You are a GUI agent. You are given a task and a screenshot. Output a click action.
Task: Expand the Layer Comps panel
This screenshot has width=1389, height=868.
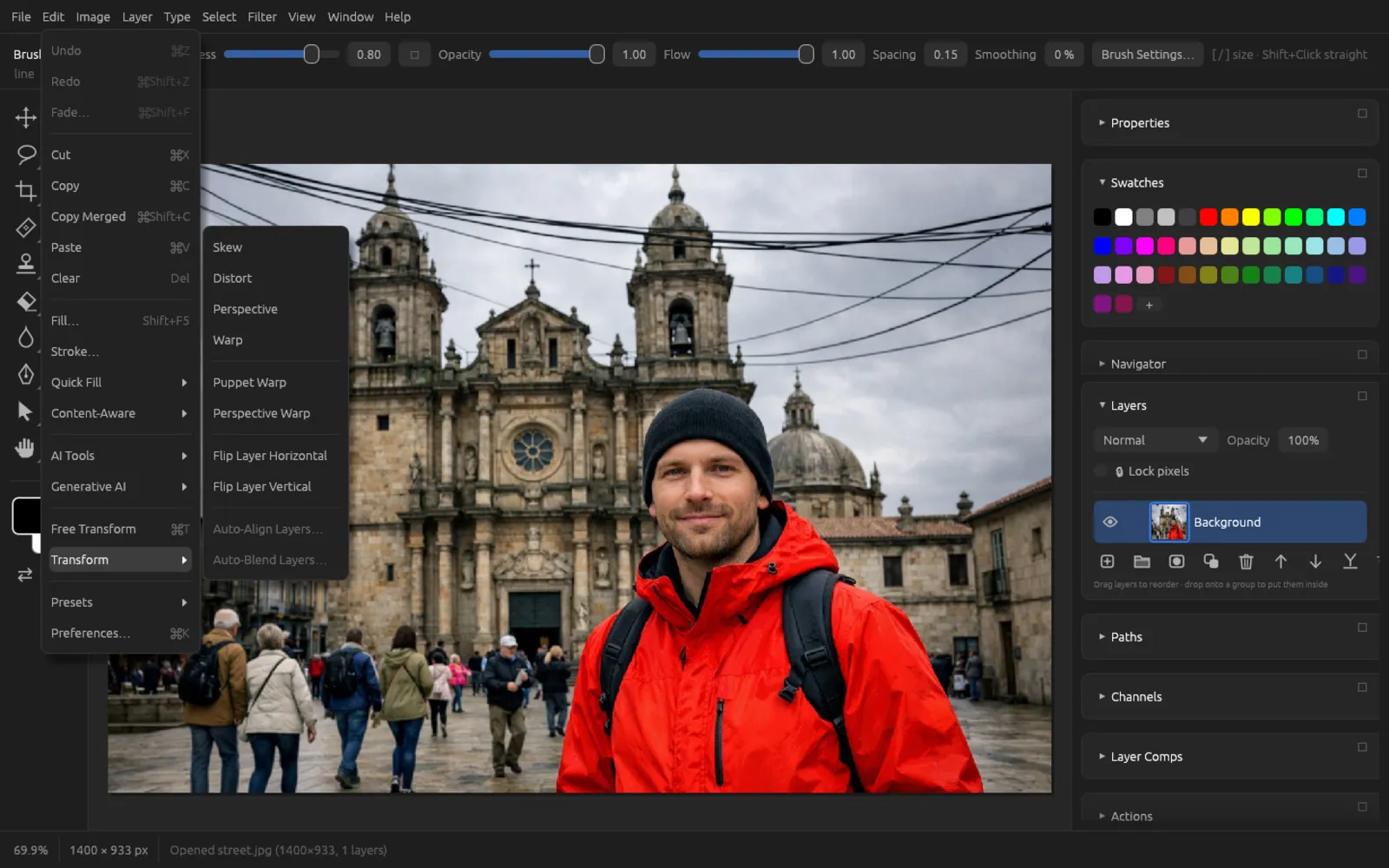coord(1102,756)
